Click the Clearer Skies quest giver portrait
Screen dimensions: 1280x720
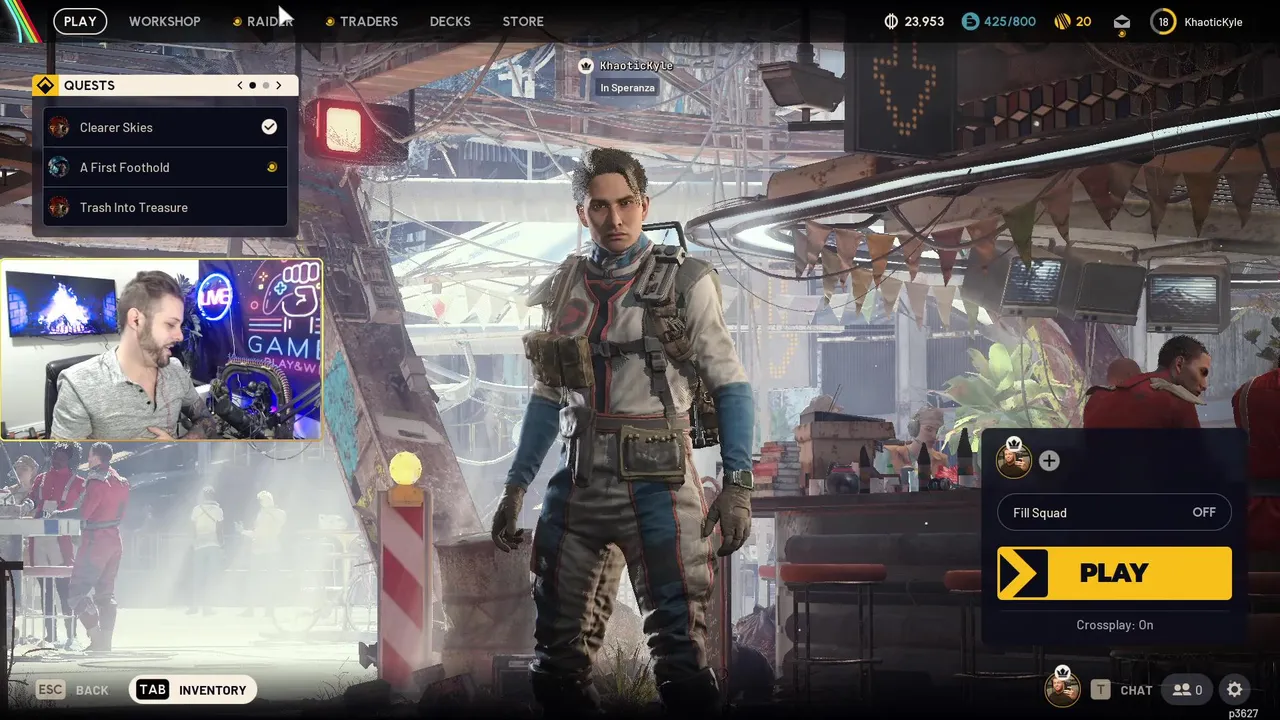coord(59,127)
